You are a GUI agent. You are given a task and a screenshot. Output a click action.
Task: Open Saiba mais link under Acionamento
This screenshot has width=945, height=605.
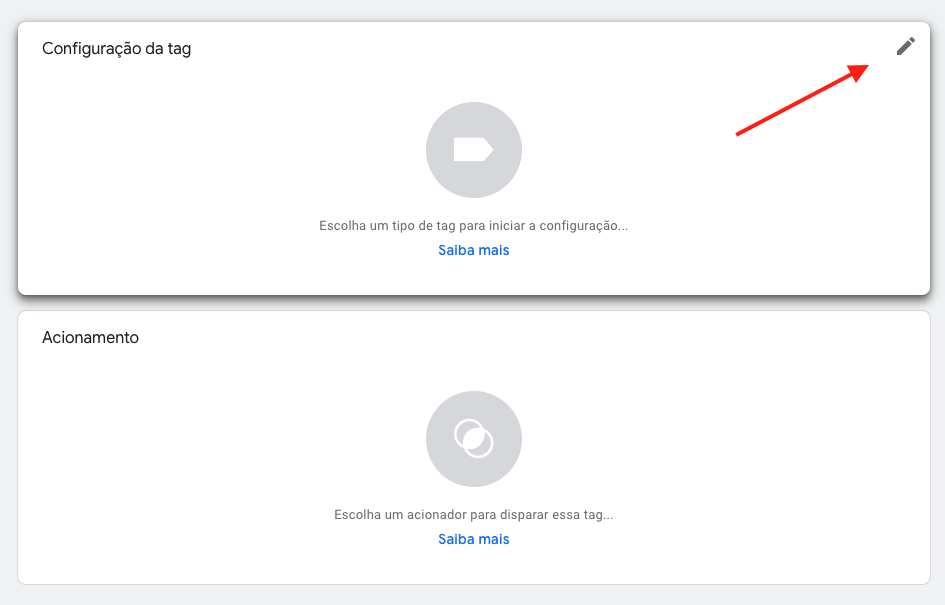pos(474,539)
